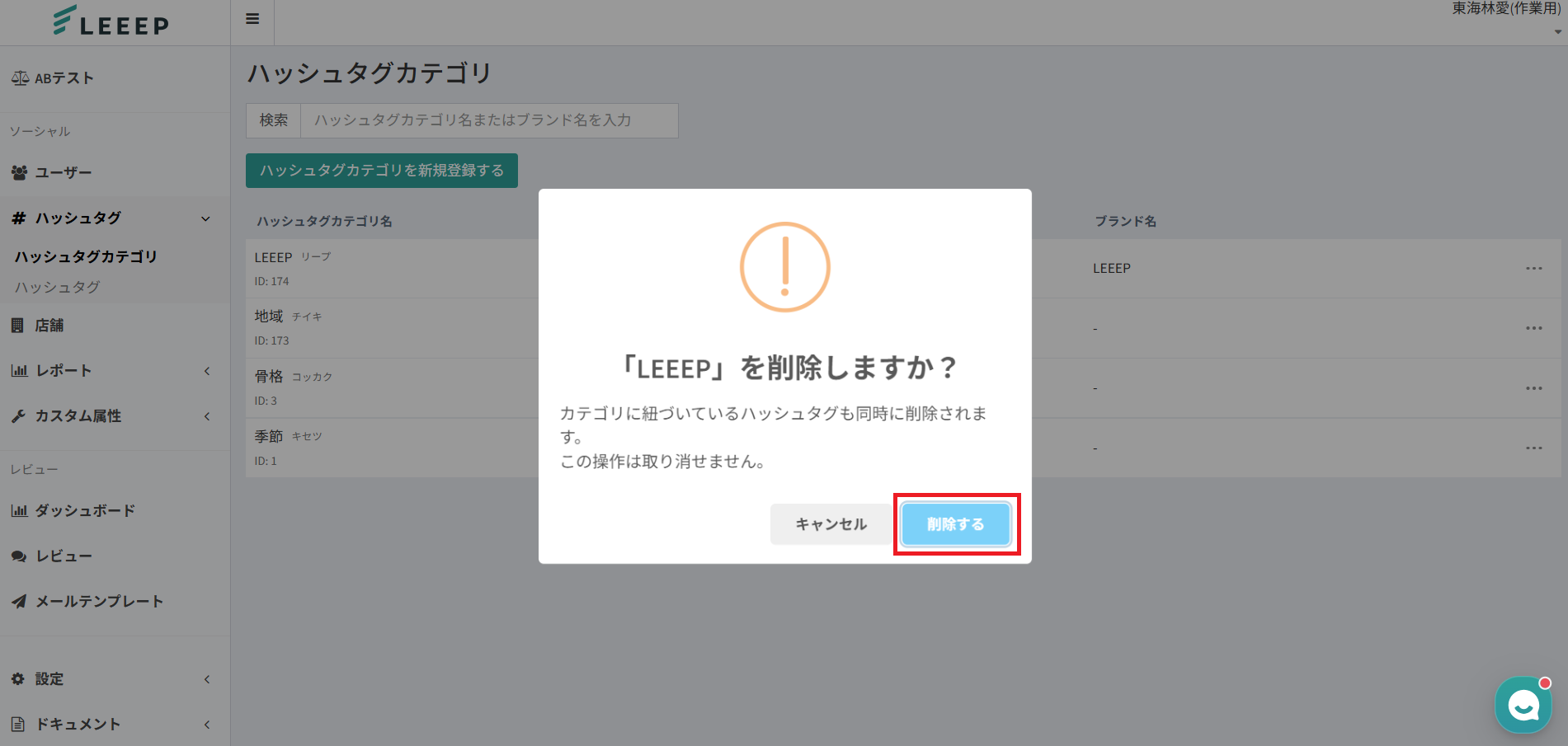The image size is (1568, 746).
Task: Click the ハッシュタグカテゴリ名 column header
Action: (324, 222)
